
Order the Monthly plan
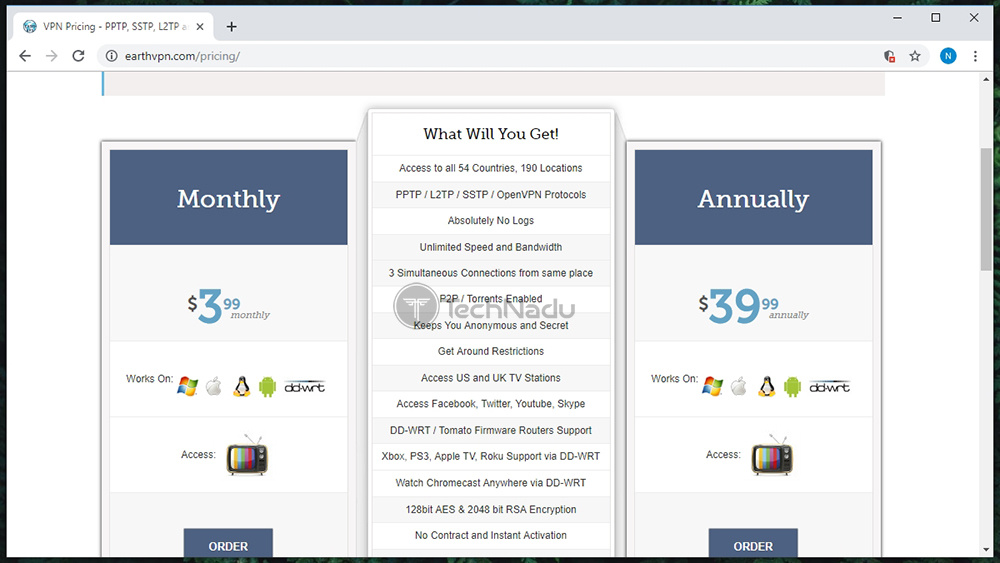pyautogui.click(x=228, y=544)
